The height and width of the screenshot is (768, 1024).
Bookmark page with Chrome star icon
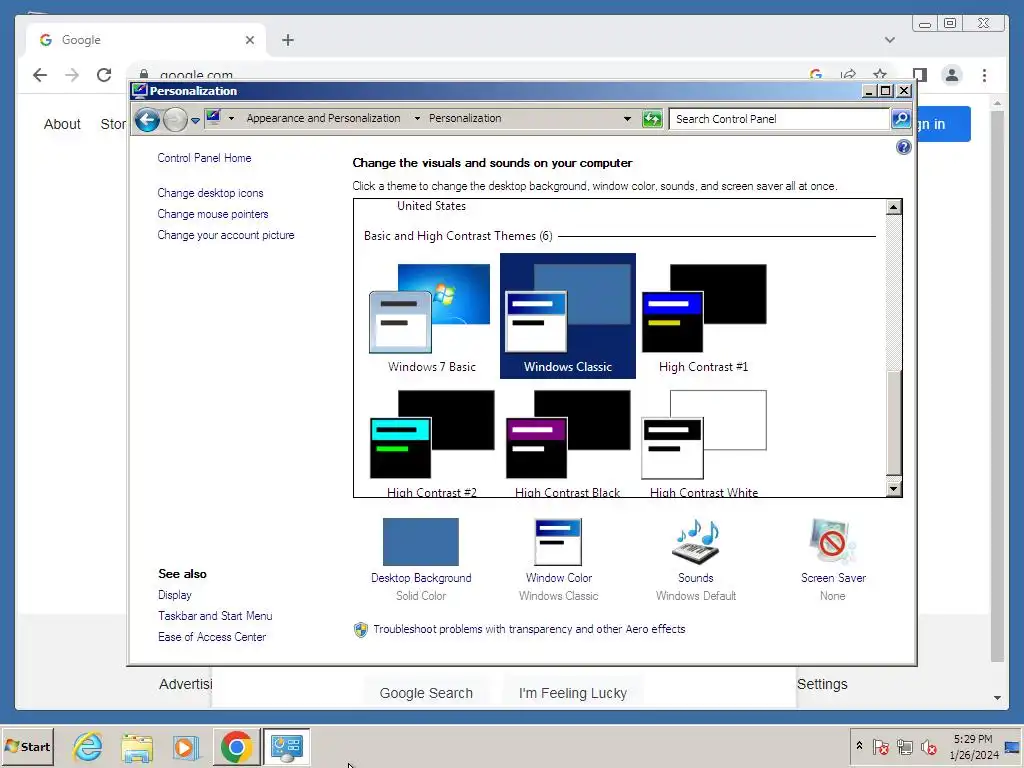(880, 74)
